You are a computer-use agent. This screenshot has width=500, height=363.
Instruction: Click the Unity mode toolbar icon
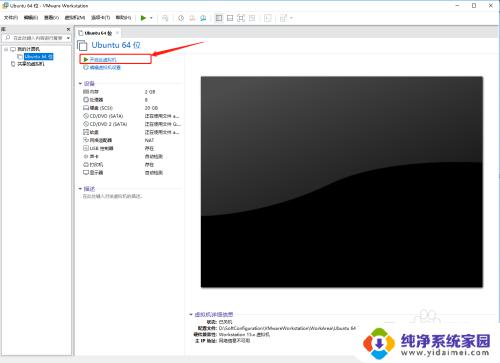252,18
